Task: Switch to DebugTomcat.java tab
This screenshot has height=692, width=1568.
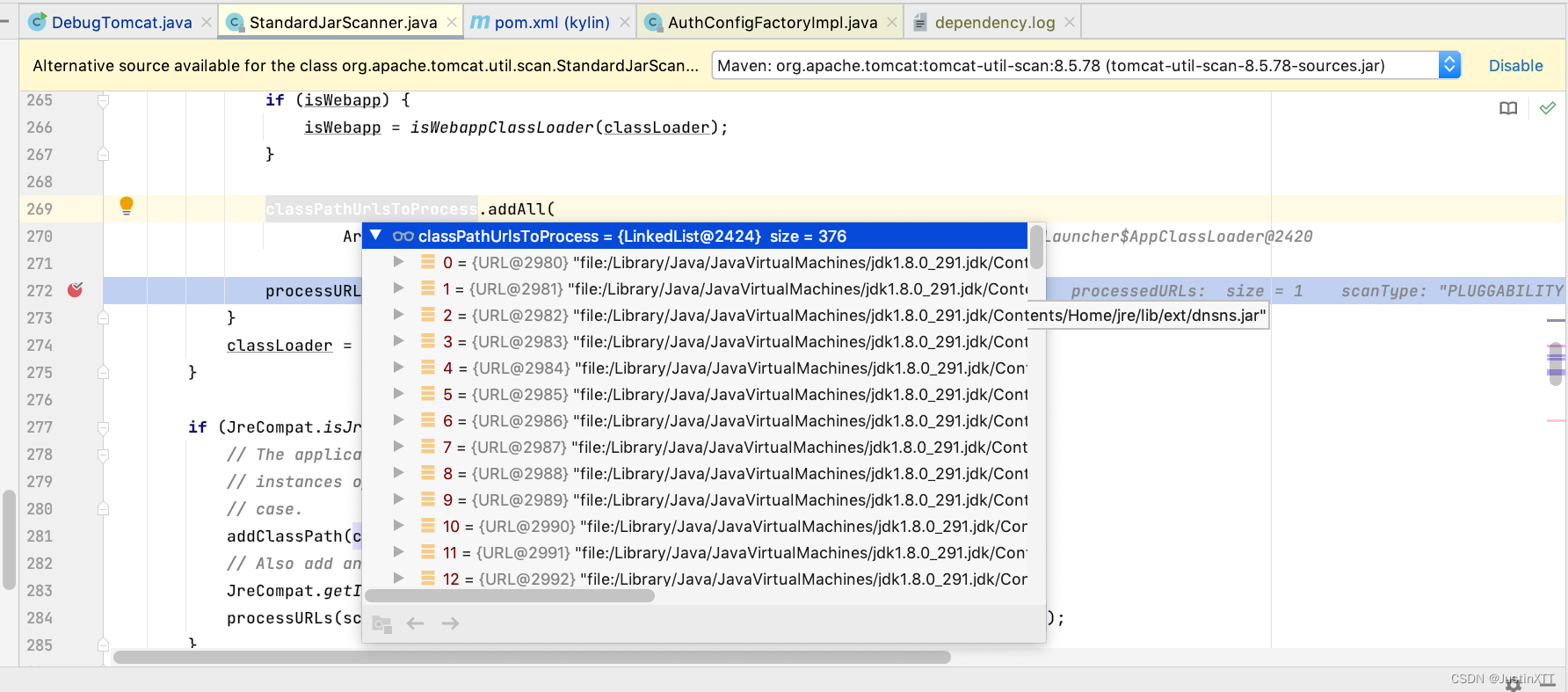Action: pos(121,22)
